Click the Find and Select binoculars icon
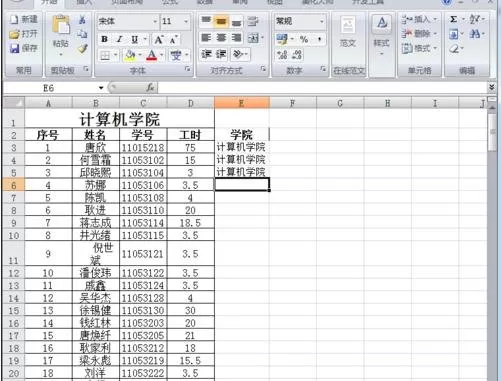 474,34
